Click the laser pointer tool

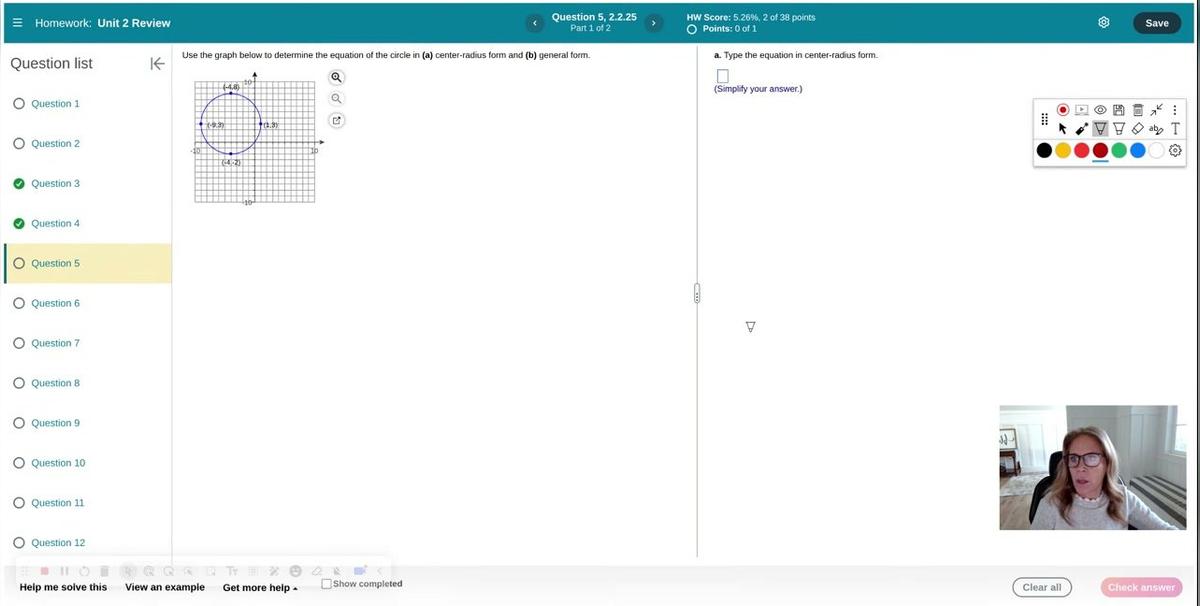(x=1082, y=128)
